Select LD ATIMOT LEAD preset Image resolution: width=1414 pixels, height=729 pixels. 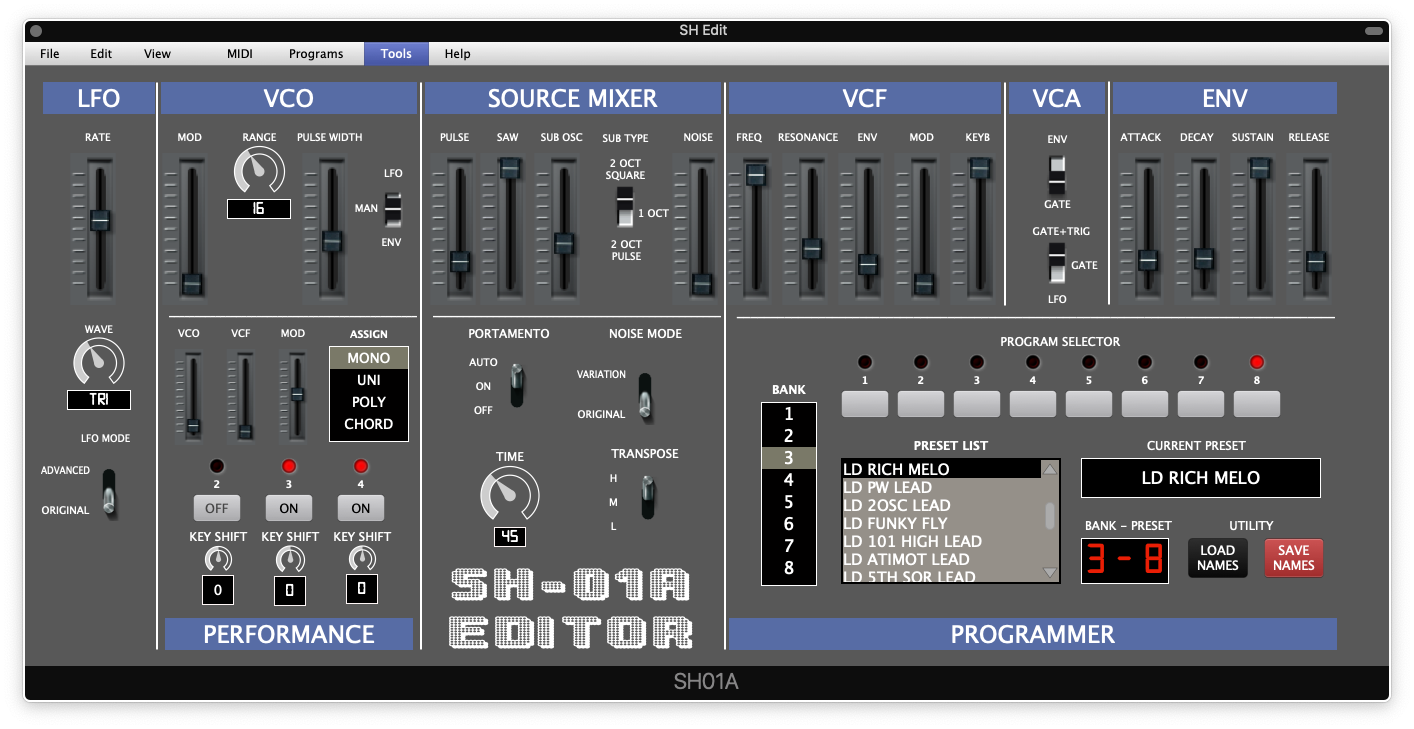click(942, 559)
